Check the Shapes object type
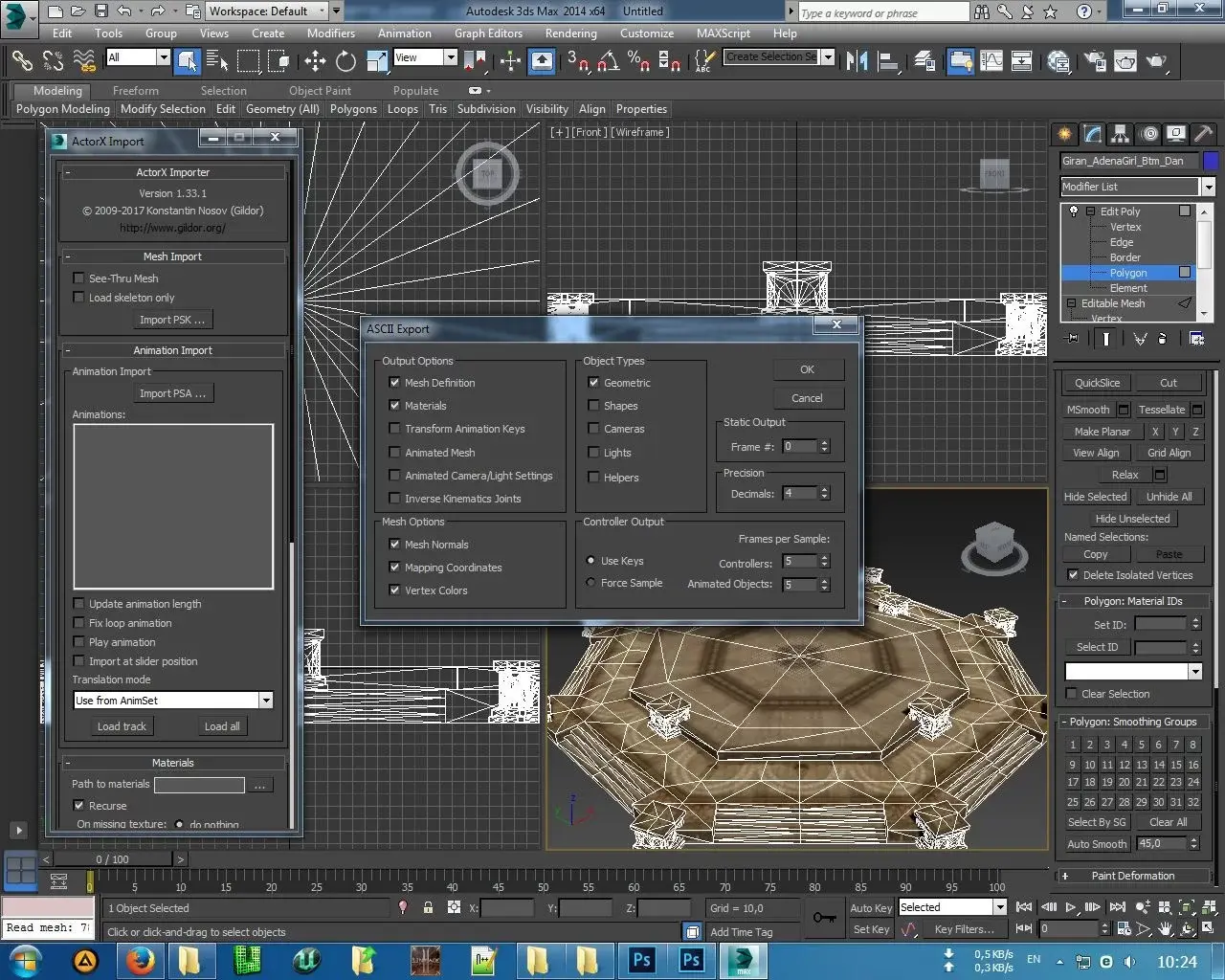 [x=593, y=406]
